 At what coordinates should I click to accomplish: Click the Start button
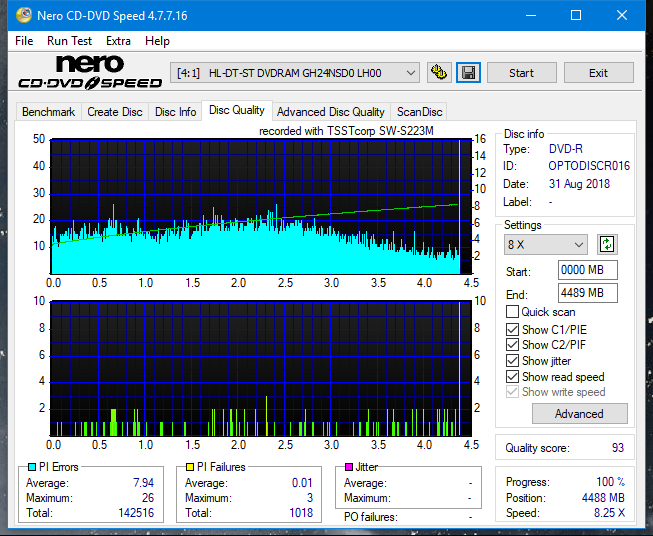[521, 73]
